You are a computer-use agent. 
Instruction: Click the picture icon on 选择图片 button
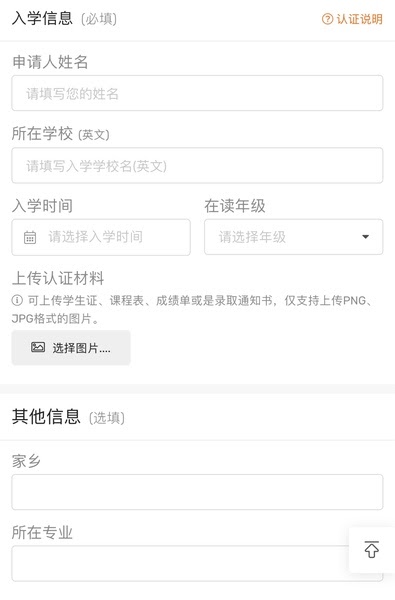(38, 347)
